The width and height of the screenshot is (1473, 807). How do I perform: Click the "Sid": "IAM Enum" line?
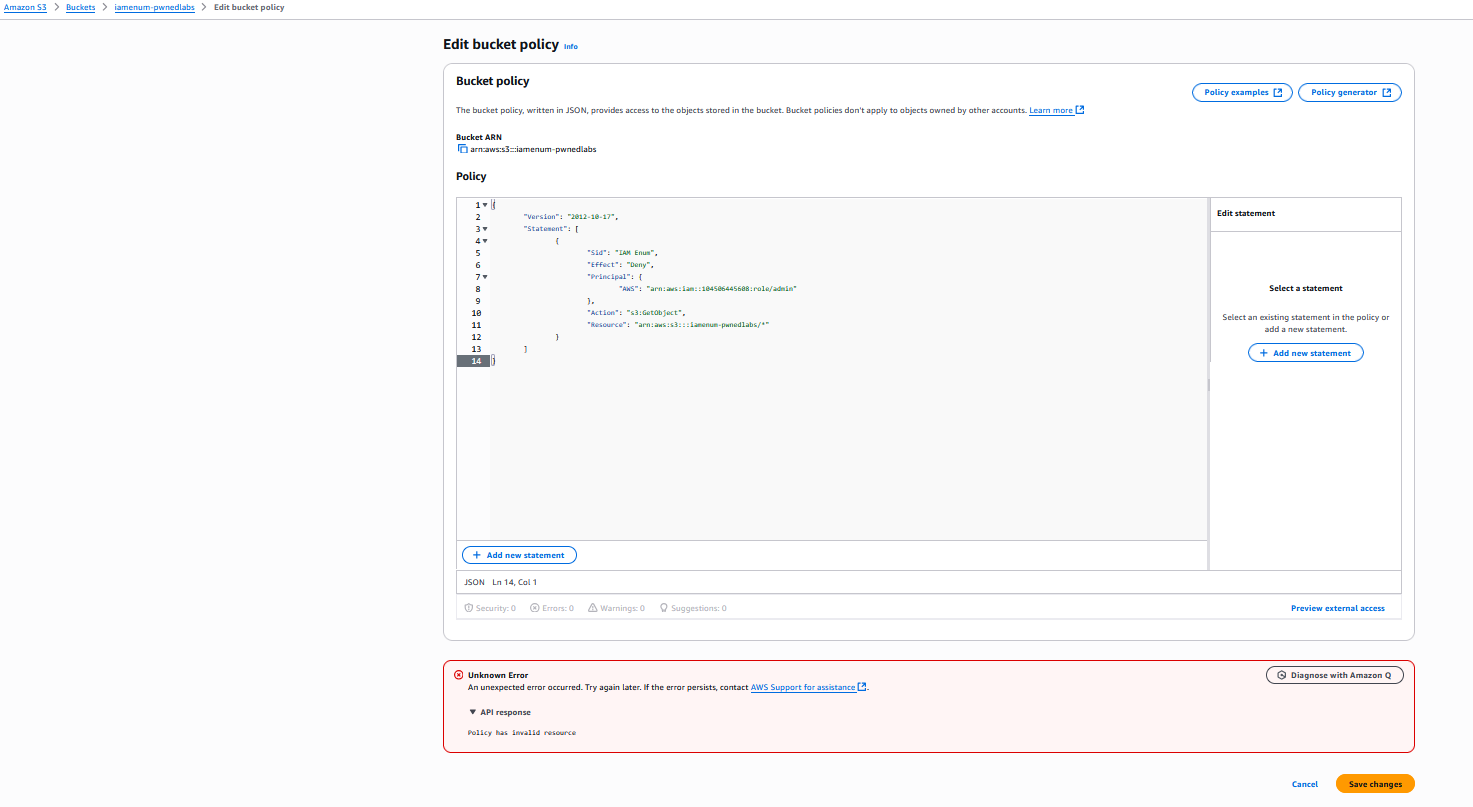[x=622, y=253]
